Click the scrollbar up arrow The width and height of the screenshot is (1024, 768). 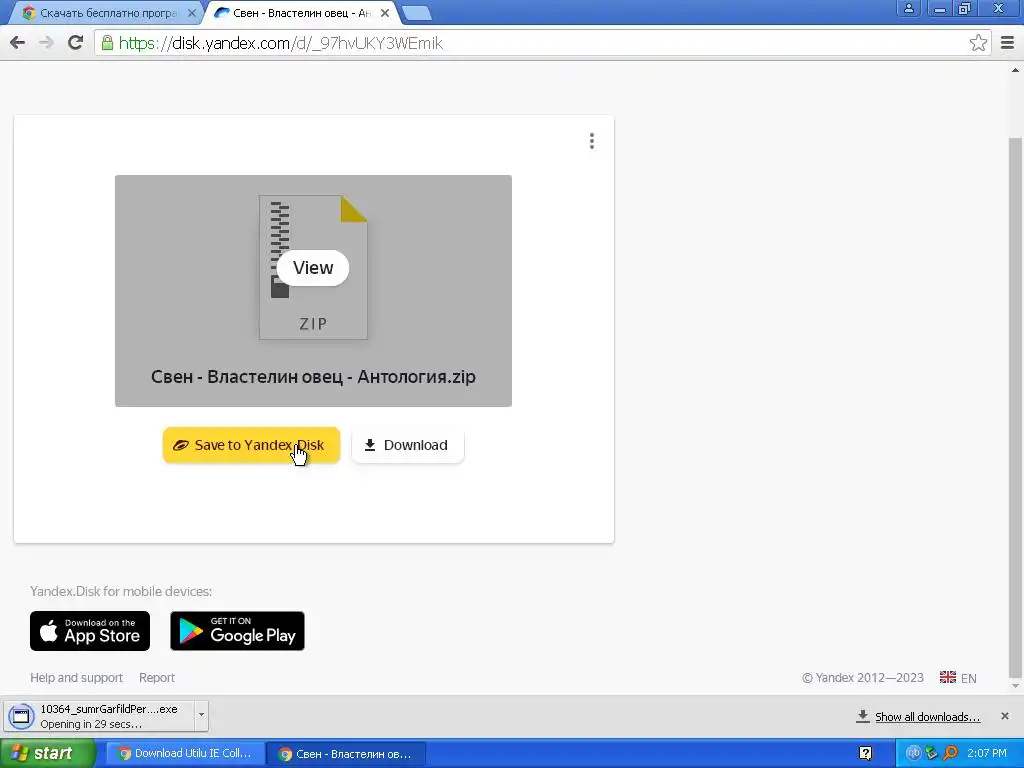click(x=1015, y=70)
